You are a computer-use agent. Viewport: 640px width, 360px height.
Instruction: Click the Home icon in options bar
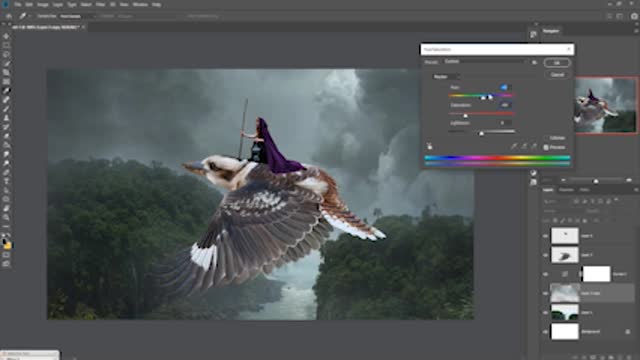9,16
